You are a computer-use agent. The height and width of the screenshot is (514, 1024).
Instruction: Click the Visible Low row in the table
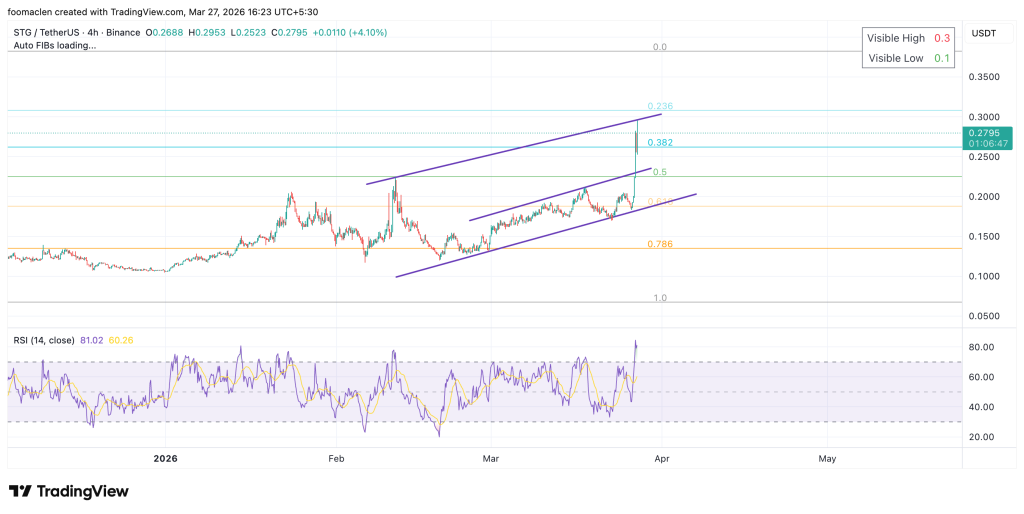click(908, 58)
